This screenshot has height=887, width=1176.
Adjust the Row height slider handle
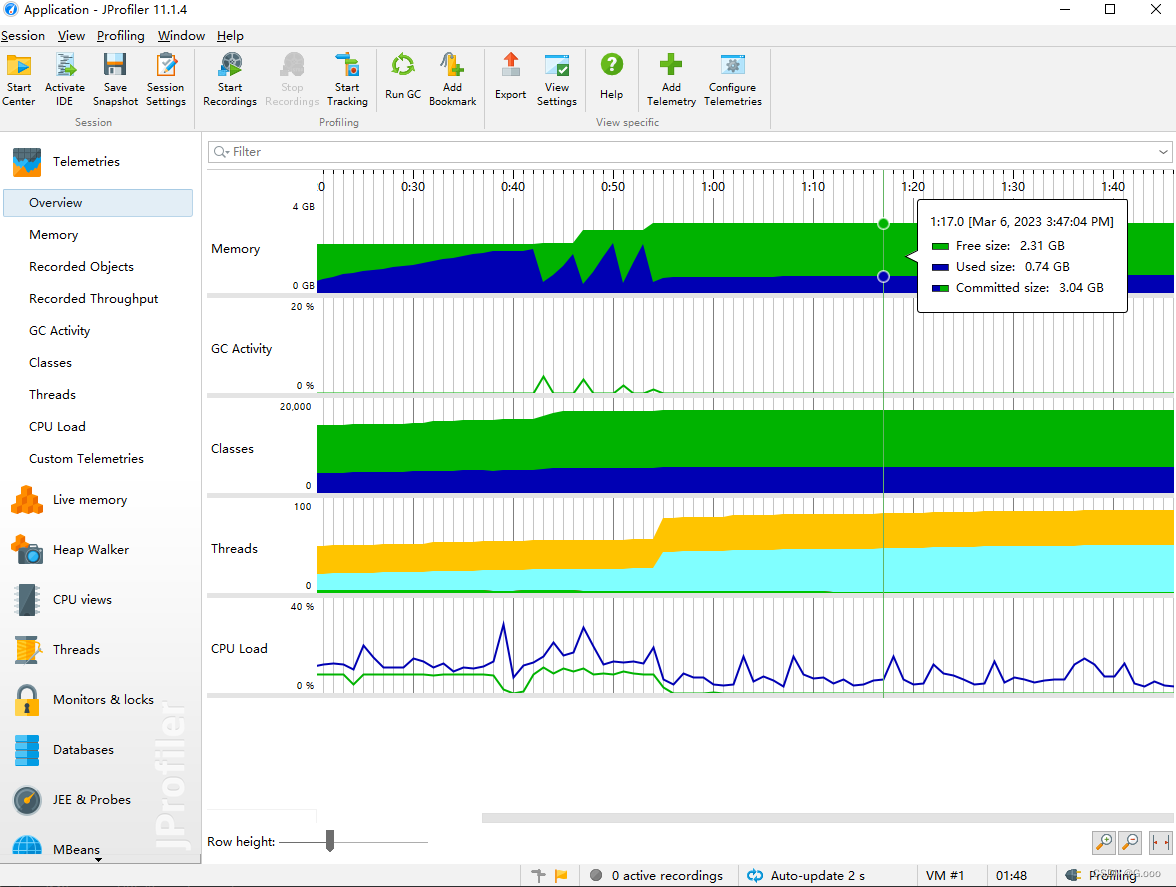330,841
